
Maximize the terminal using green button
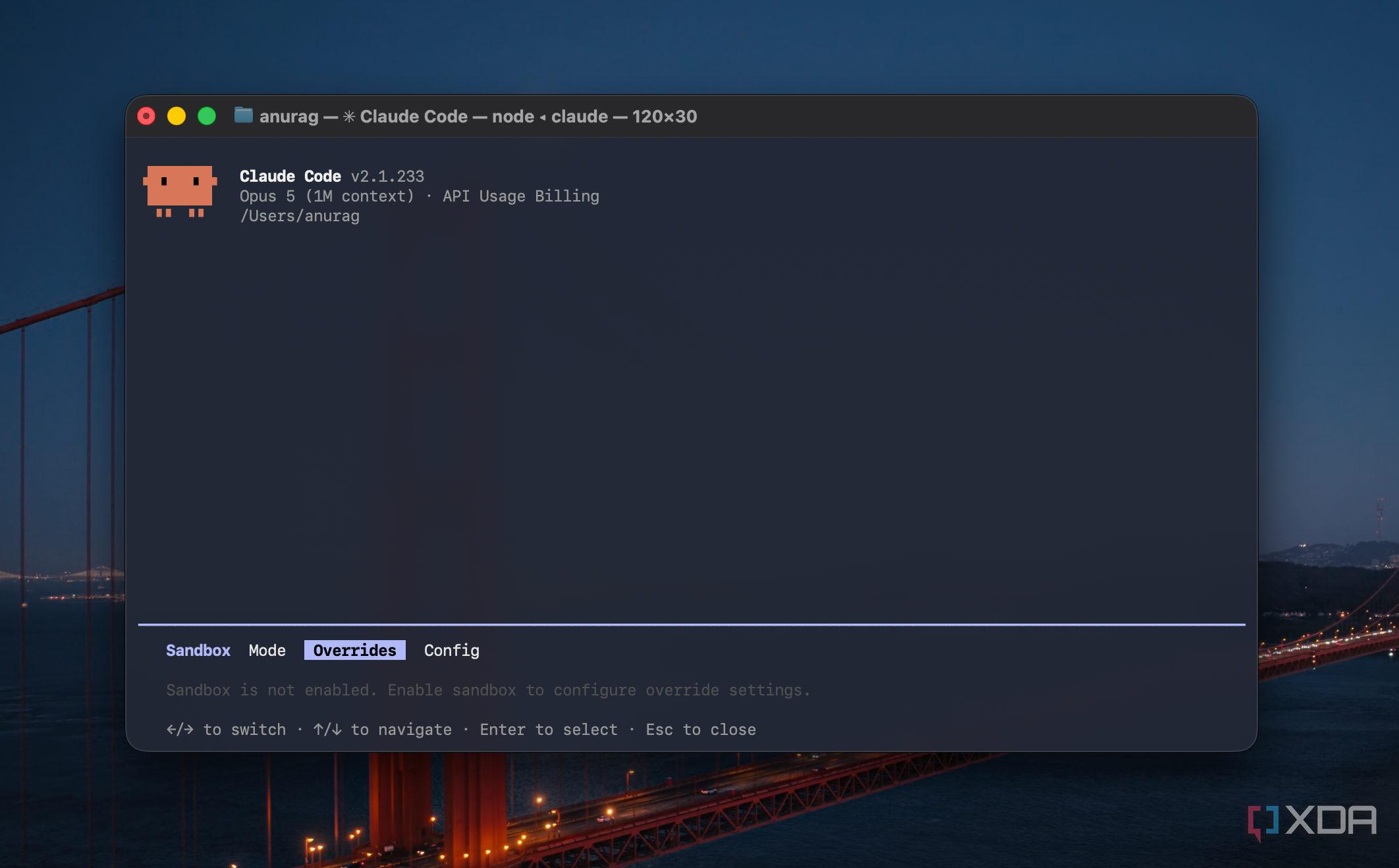[x=207, y=117]
